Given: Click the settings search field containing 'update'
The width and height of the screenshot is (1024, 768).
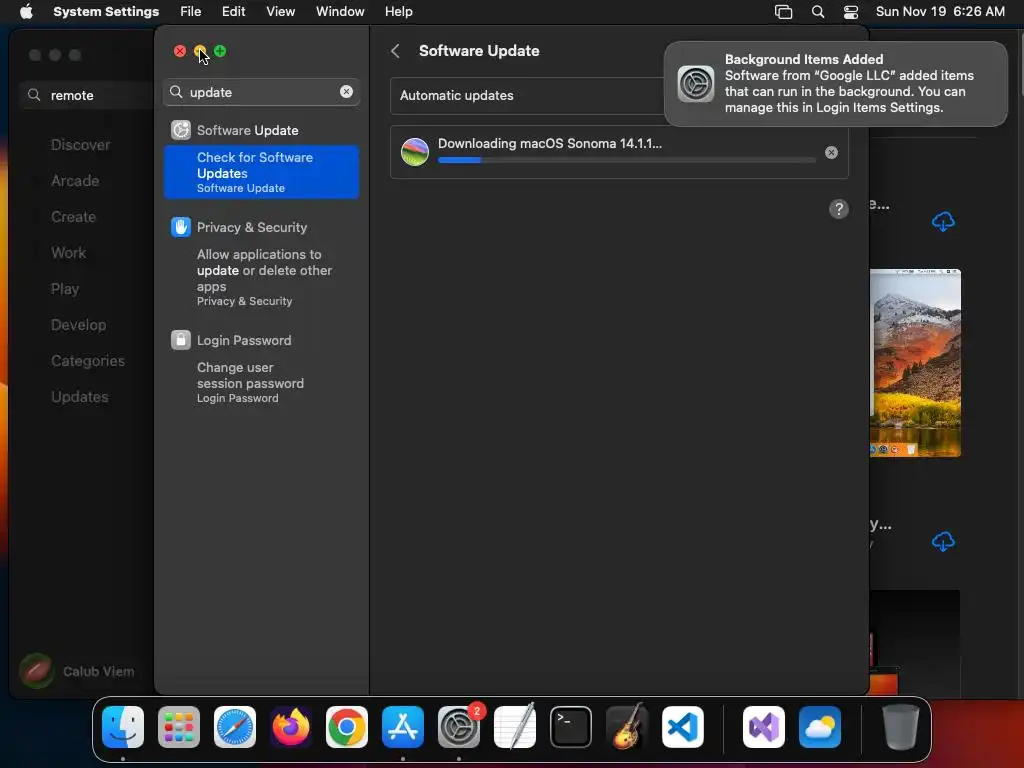Looking at the screenshot, I should click(261, 92).
